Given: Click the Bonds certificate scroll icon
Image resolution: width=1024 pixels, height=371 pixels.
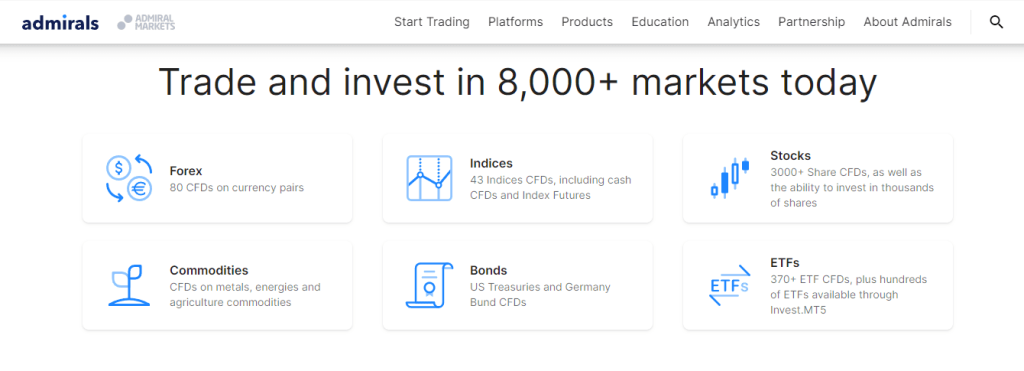Looking at the screenshot, I should [x=429, y=285].
